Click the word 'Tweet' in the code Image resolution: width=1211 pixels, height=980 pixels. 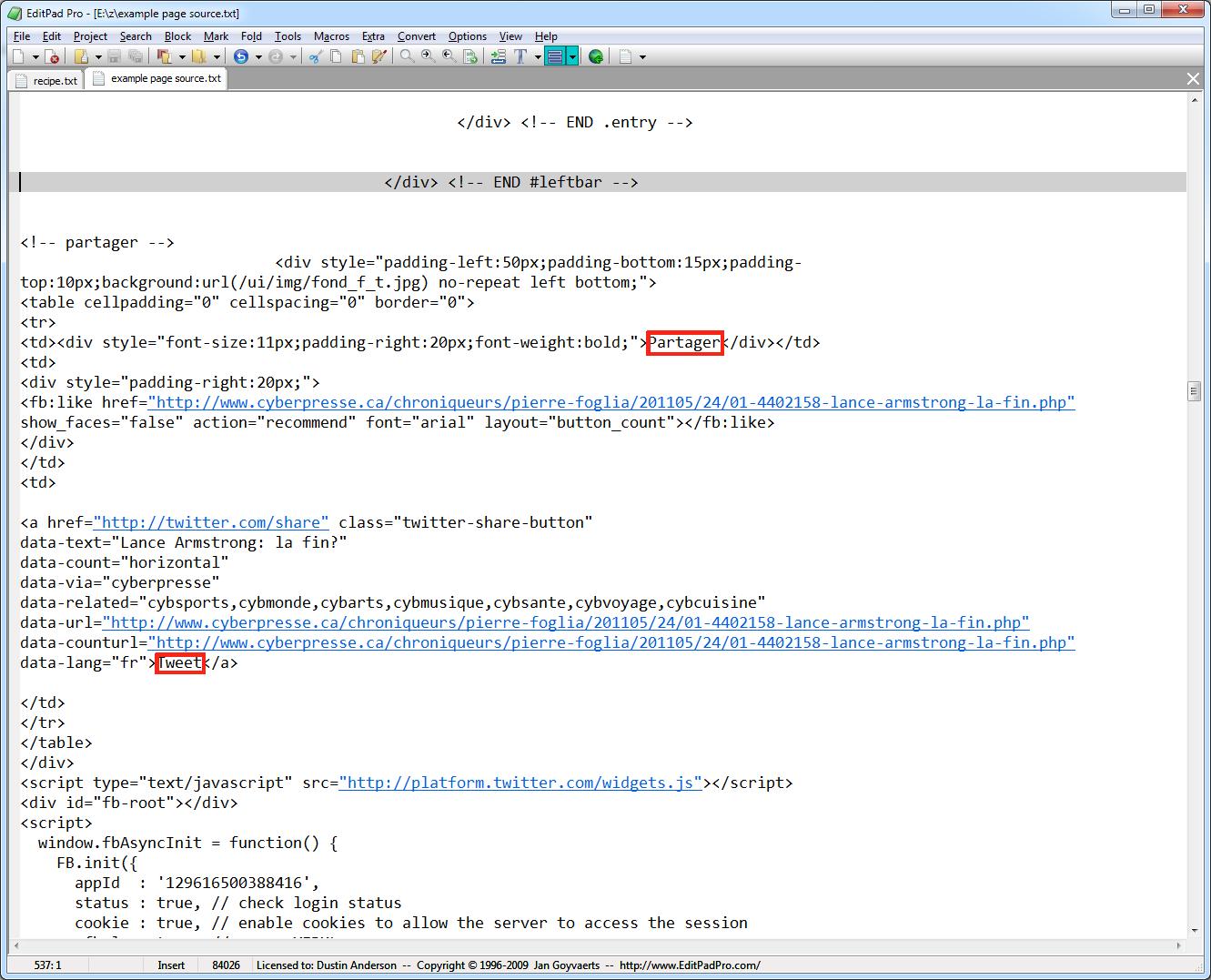point(179,662)
